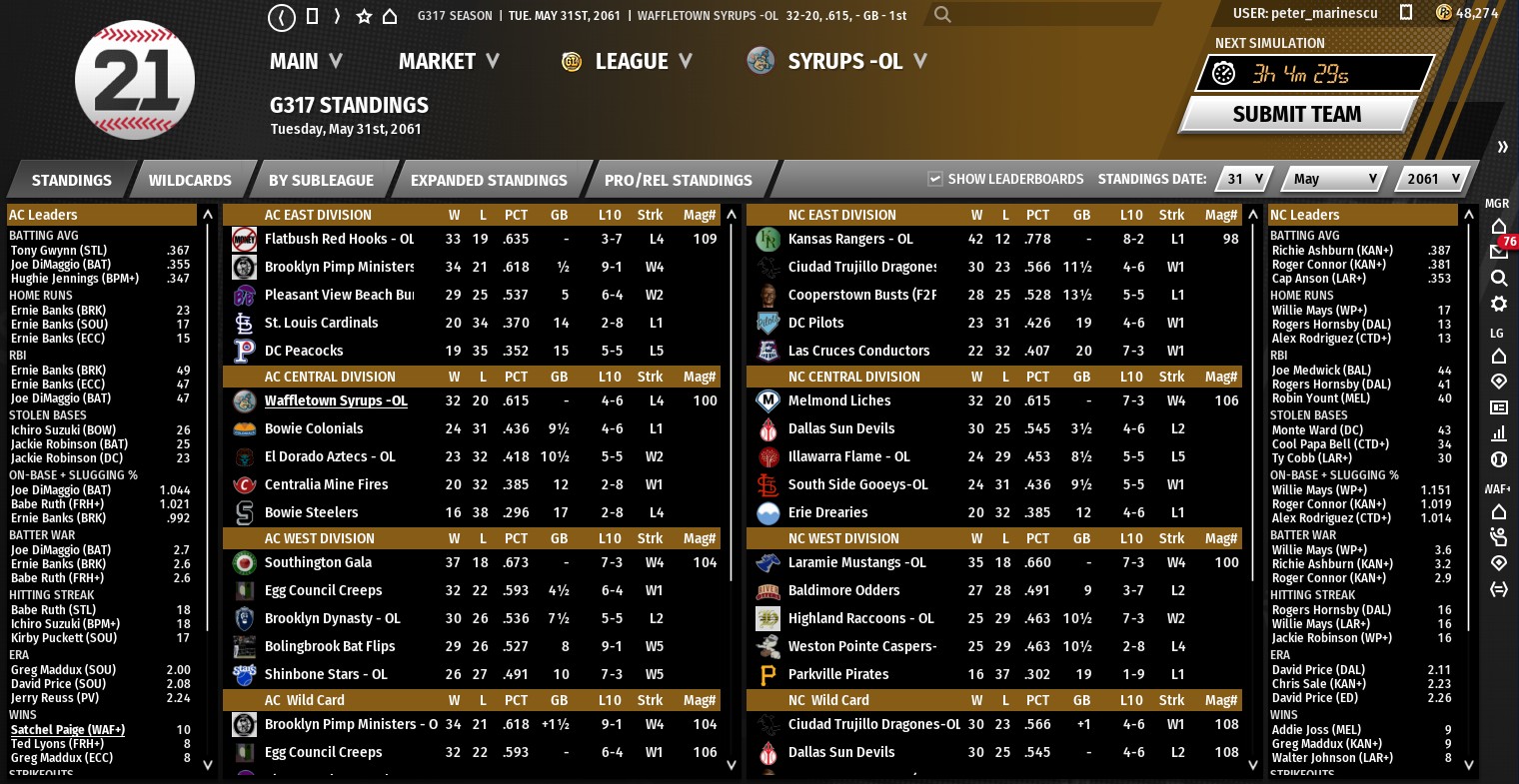Screen dimensions: 1519x784
Task: Switch to the Expanded Standings tab
Action: point(488,181)
